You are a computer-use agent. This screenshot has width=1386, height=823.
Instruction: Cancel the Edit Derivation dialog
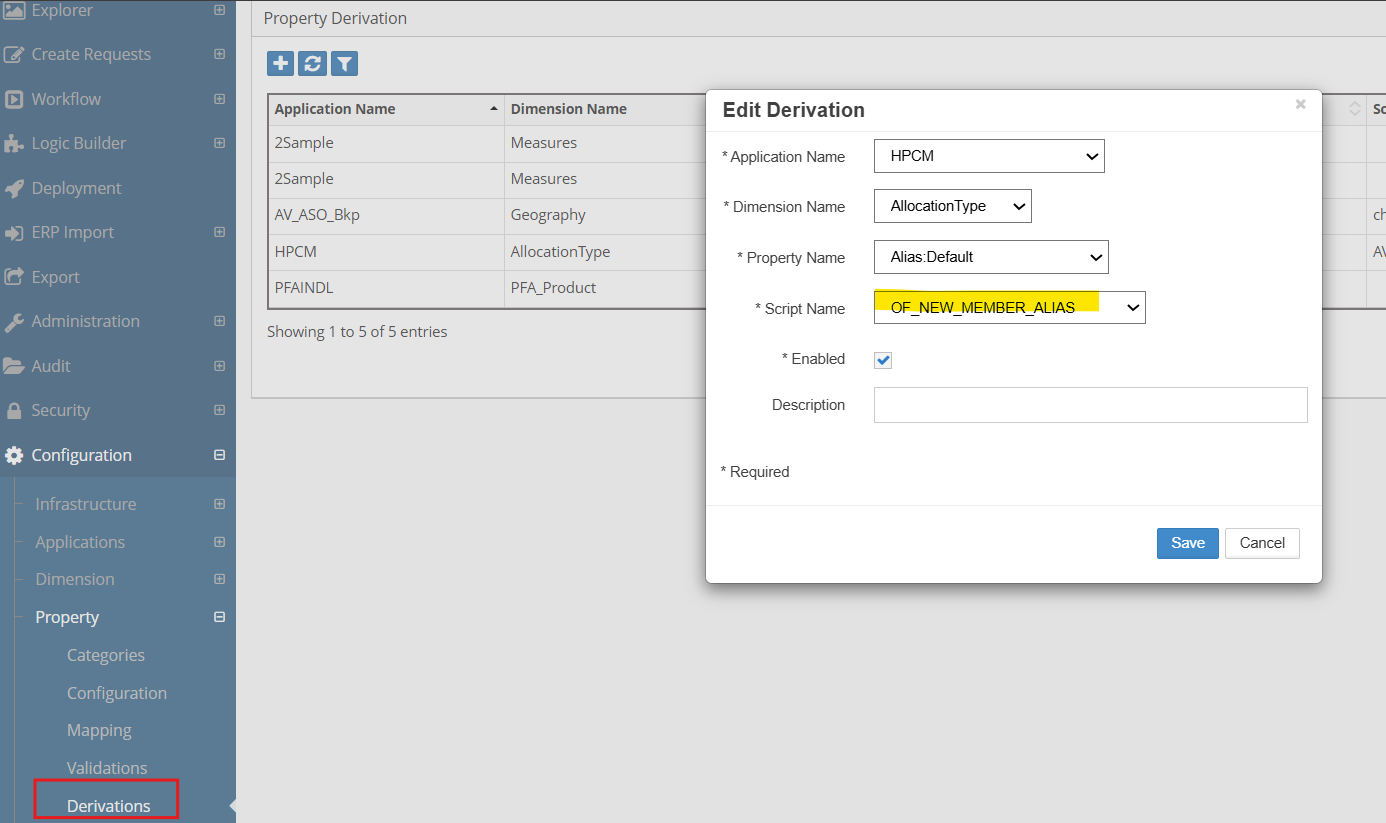(x=1261, y=543)
